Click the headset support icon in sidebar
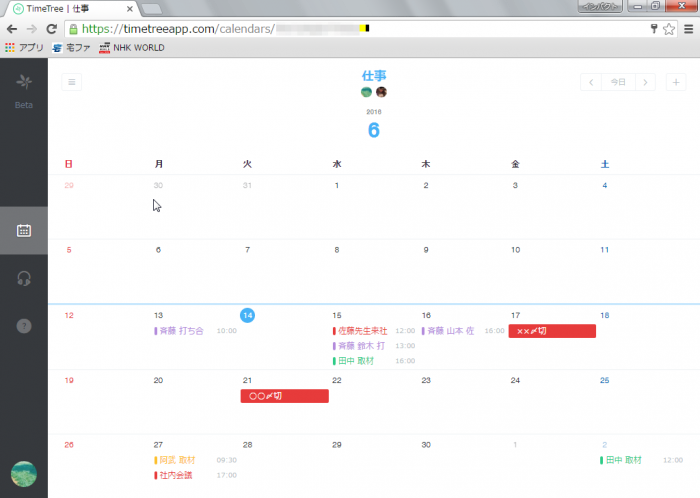Image resolution: width=700 pixels, height=498 pixels. [x=24, y=278]
